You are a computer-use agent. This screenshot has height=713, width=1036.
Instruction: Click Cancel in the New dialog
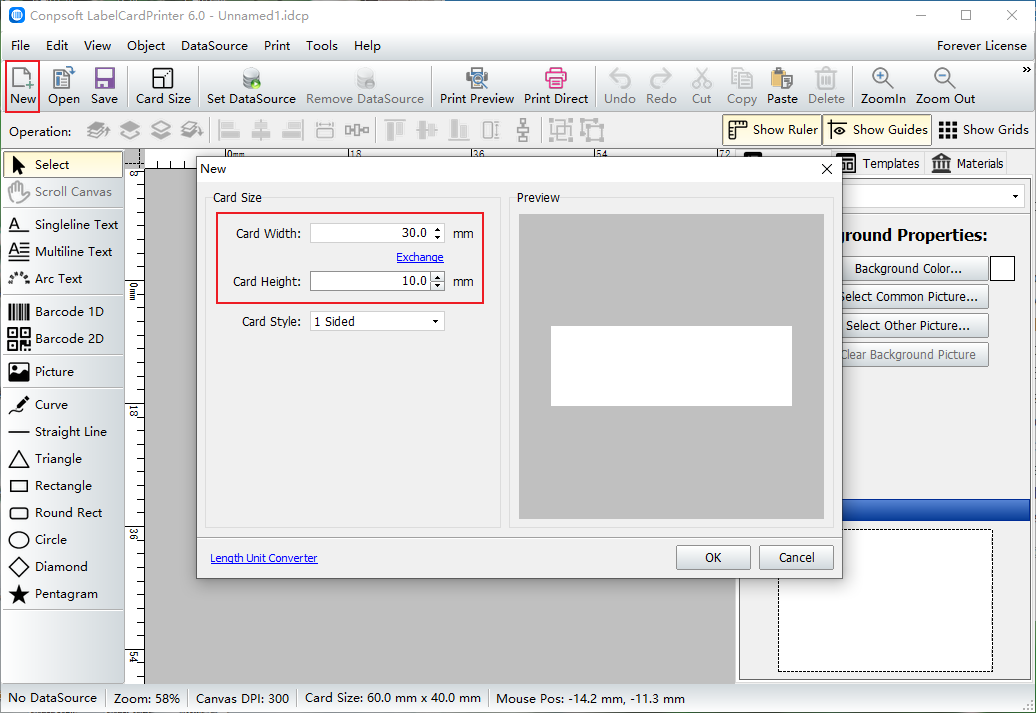796,558
